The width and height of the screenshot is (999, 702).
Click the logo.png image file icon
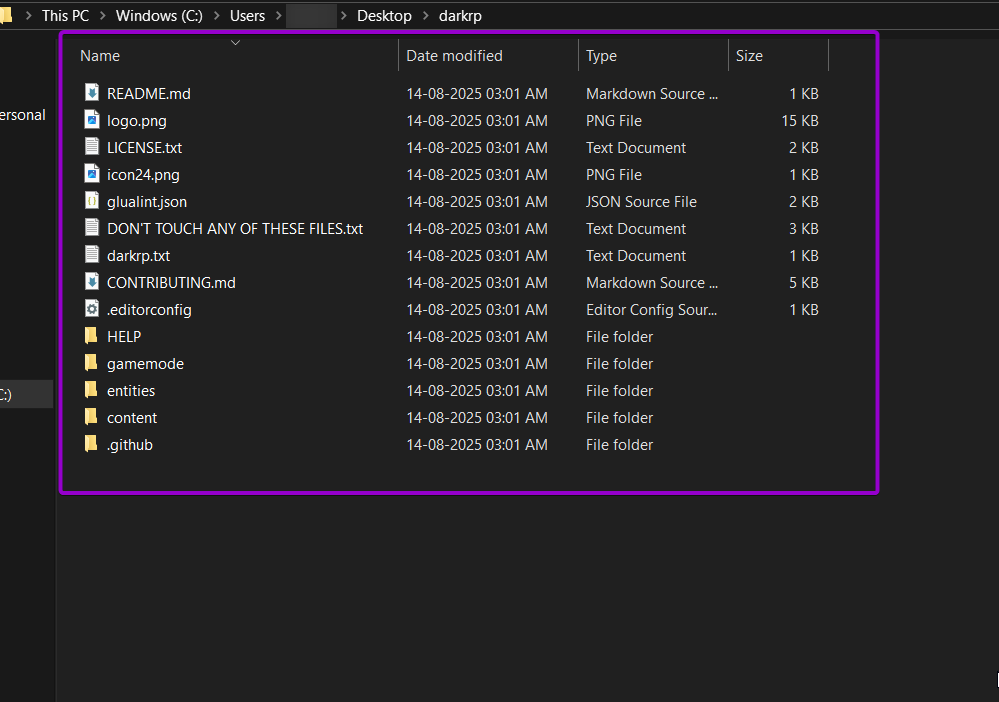coord(92,120)
